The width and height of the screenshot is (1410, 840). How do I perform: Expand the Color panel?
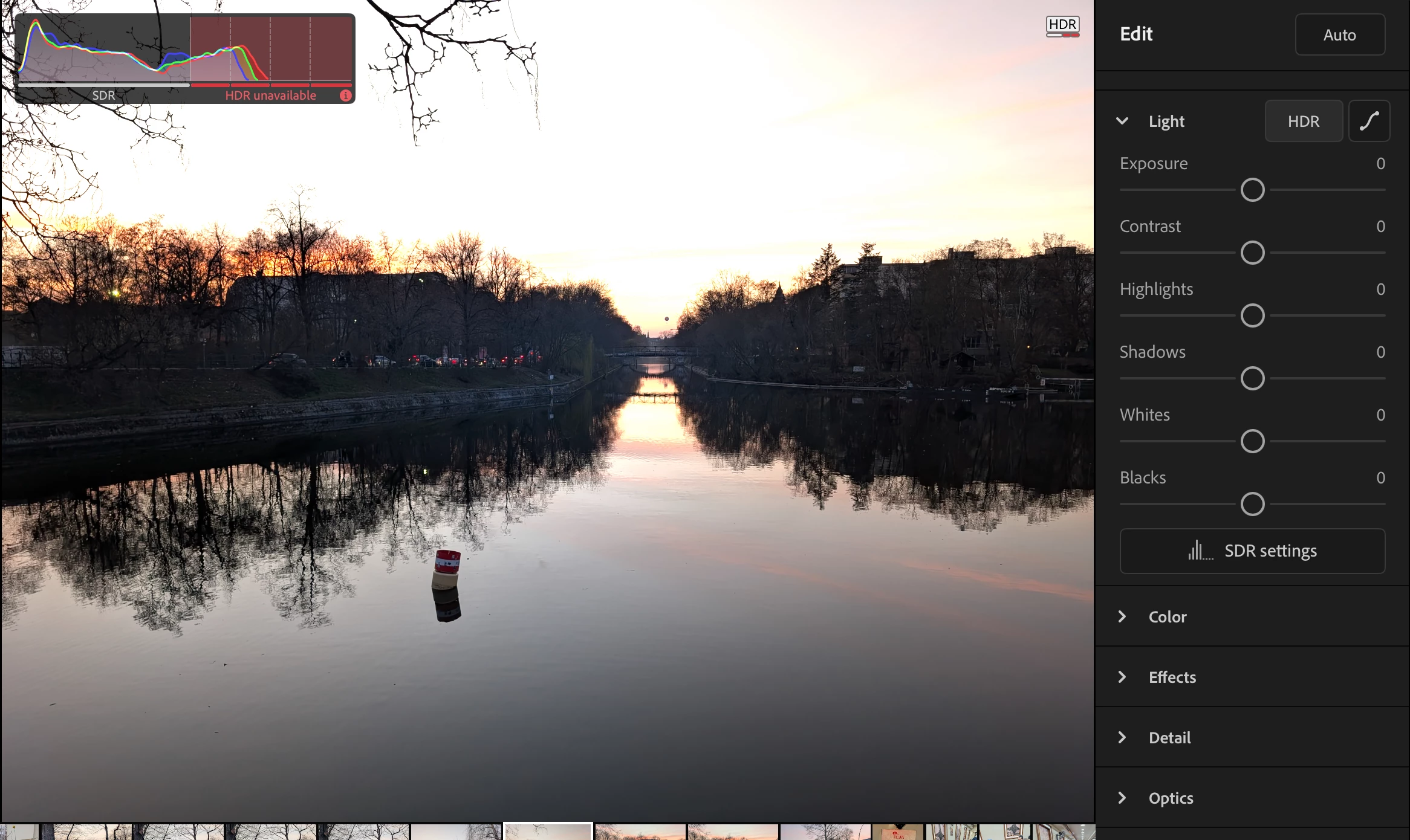[1167, 616]
